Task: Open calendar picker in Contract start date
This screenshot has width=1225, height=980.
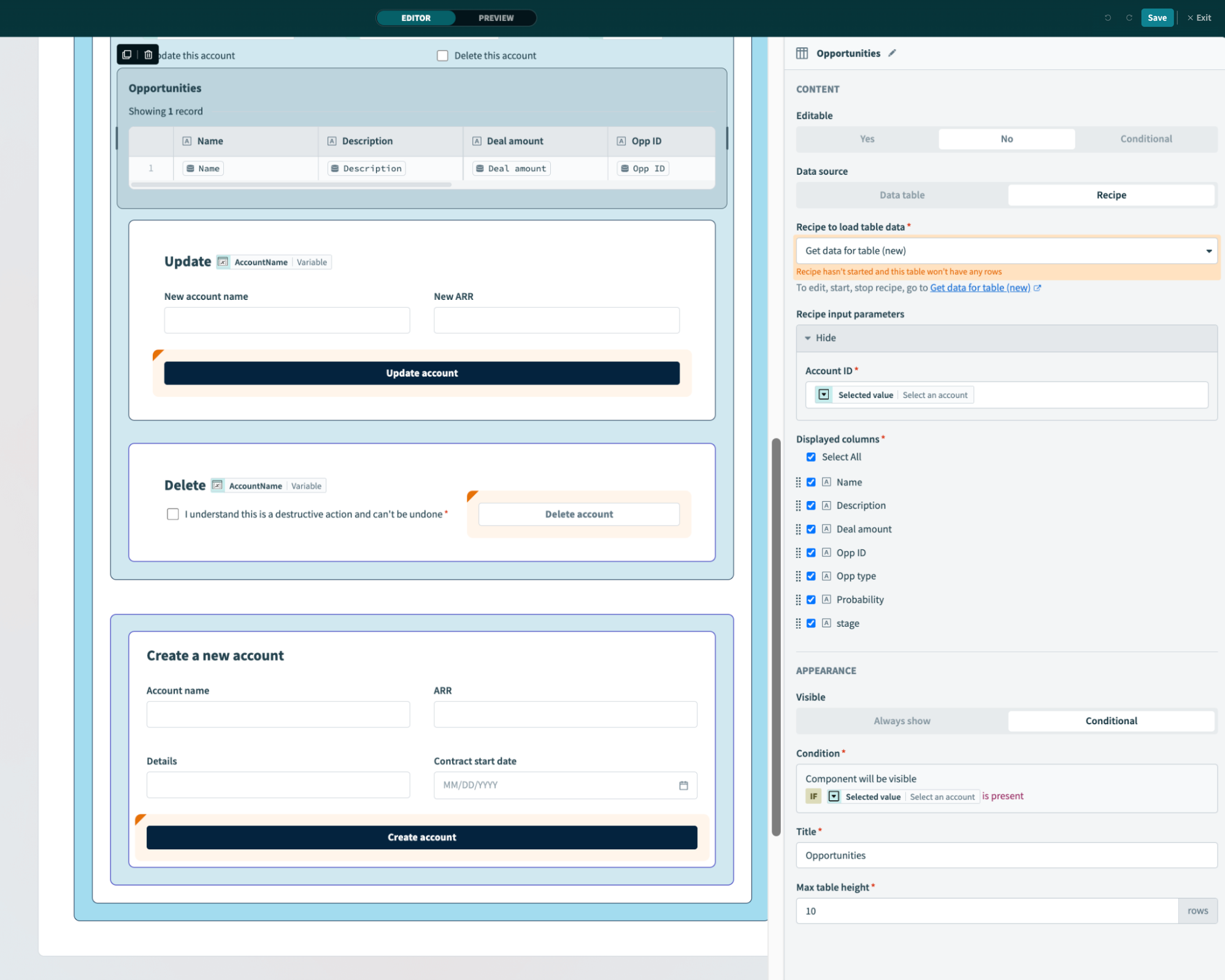Action: (683, 785)
